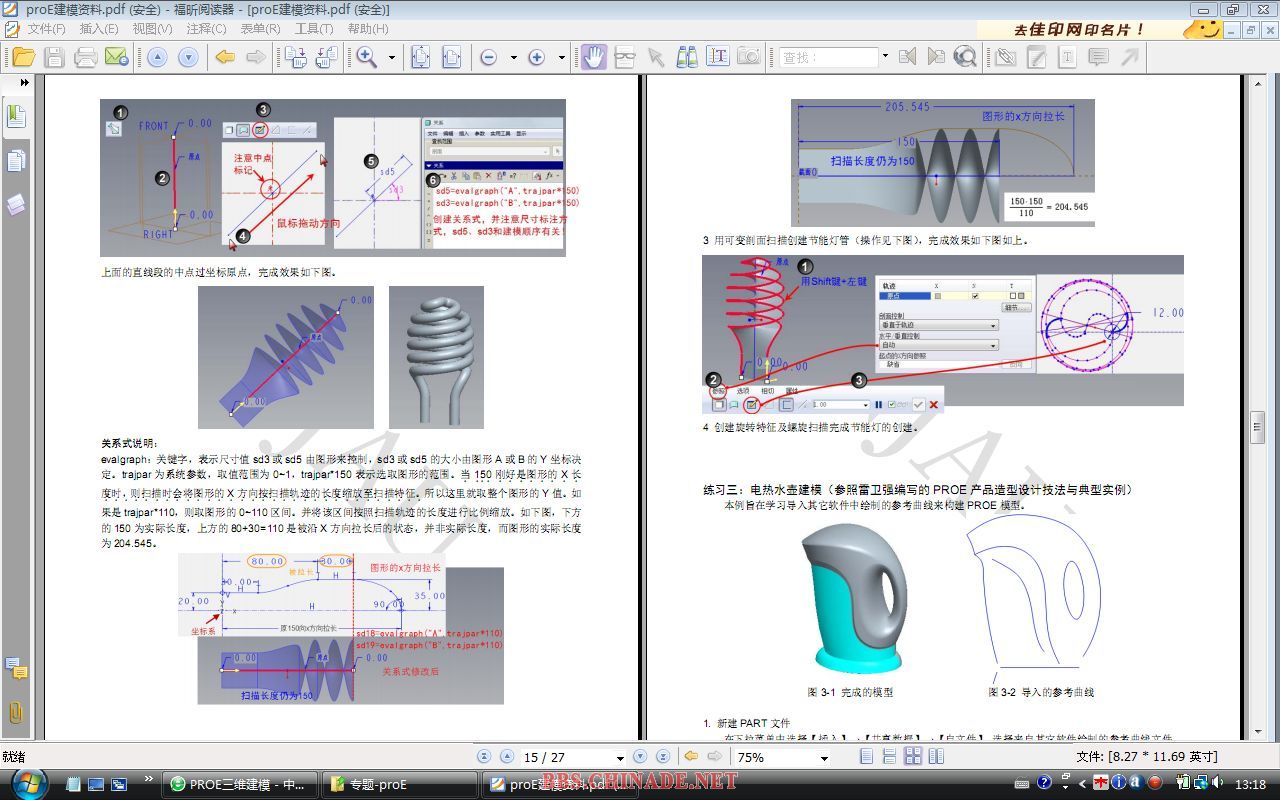Open the page number dropdown
This screenshot has height=800, width=1280.
tap(620, 758)
